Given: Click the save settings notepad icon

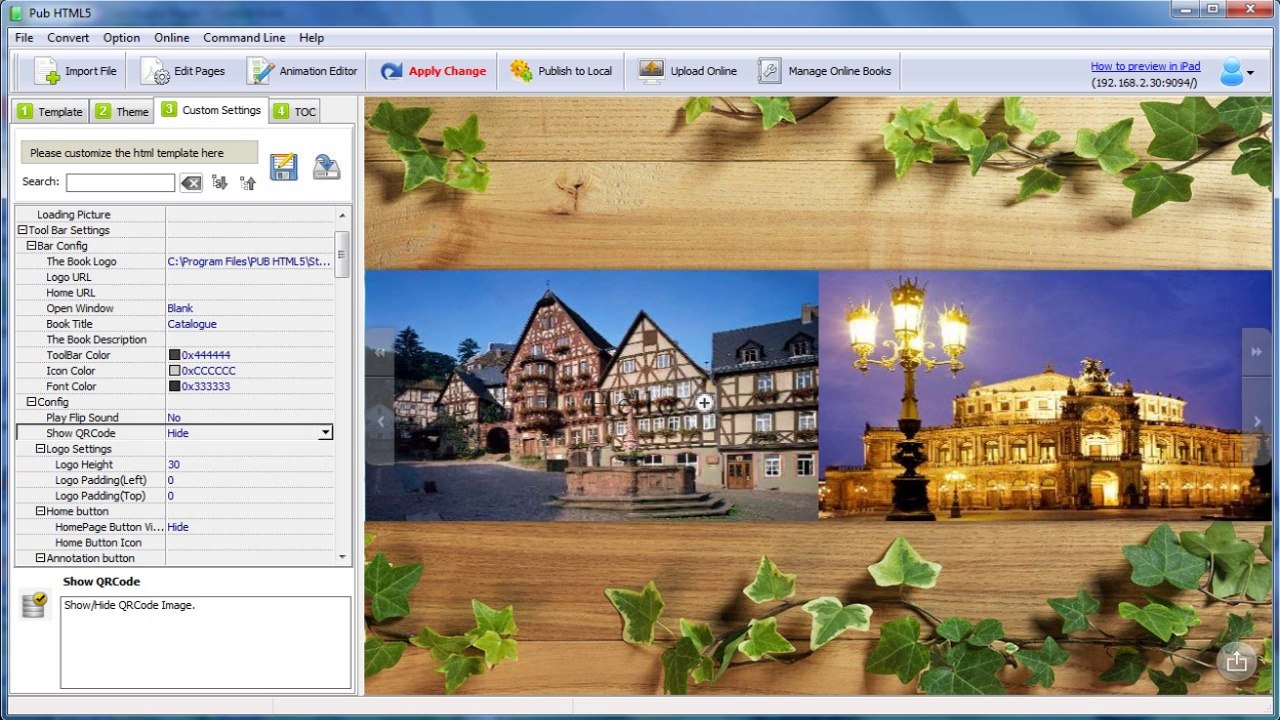Looking at the screenshot, I should (284, 167).
